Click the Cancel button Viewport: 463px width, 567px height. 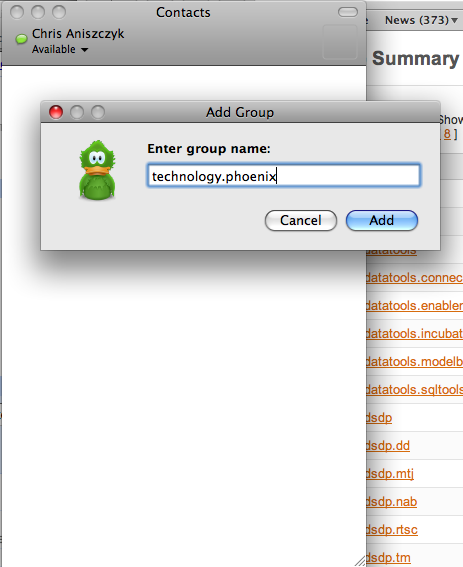301,220
